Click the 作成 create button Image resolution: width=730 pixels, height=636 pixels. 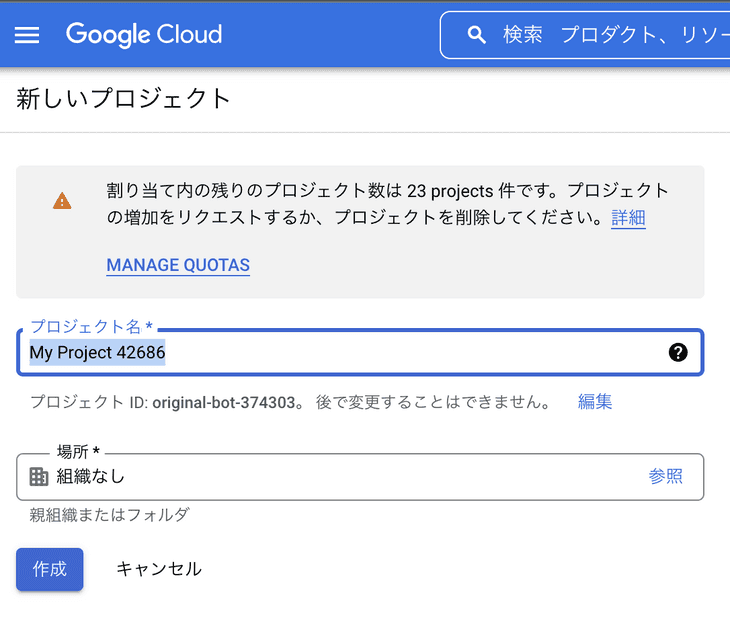(50, 569)
